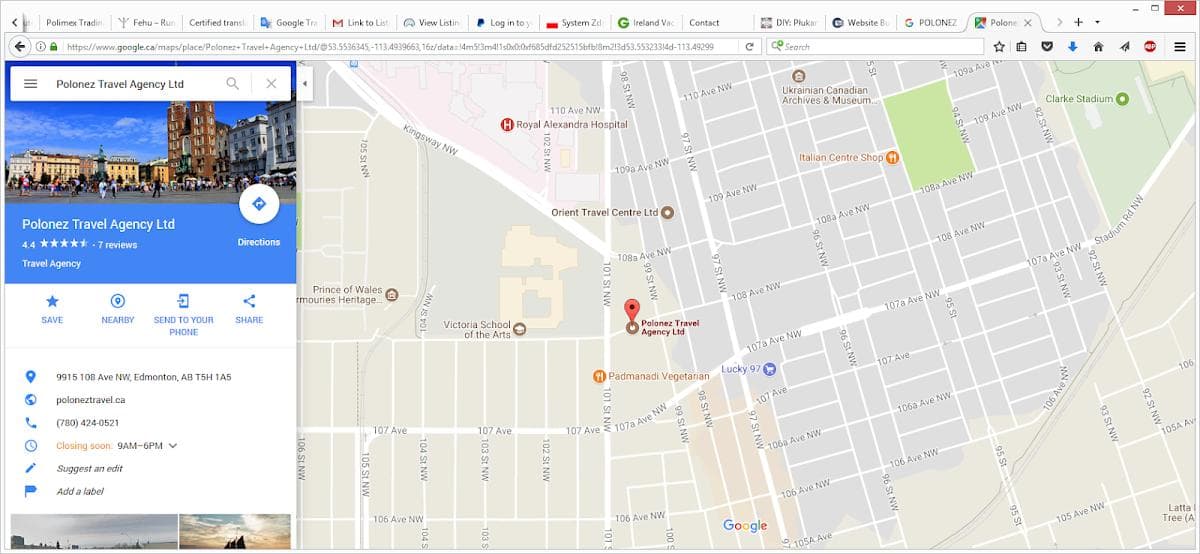Save the place with the star icon
The image size is (1200, 554).
coord(52,301)
